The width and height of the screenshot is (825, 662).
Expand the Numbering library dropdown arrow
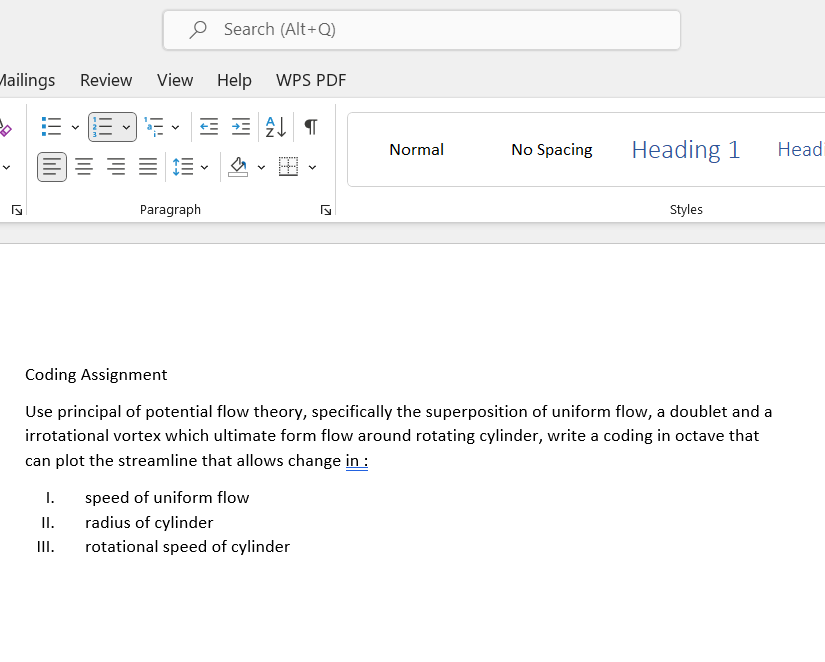126,127
